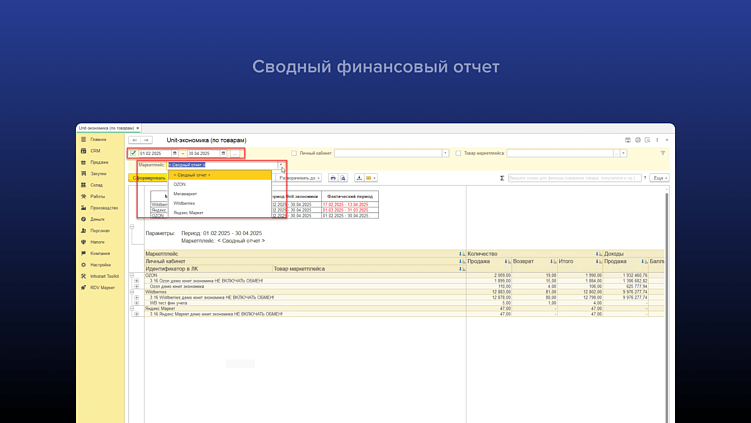751x423 pixels.
Task: Click the Фактический период table header
Action: [x=350, y=196]
